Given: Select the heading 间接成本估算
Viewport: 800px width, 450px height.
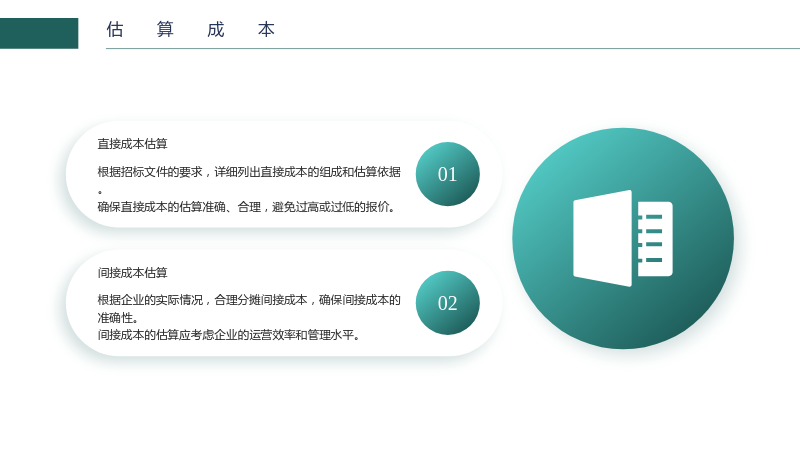Looking at the screenshot, I should click(133, 273).
